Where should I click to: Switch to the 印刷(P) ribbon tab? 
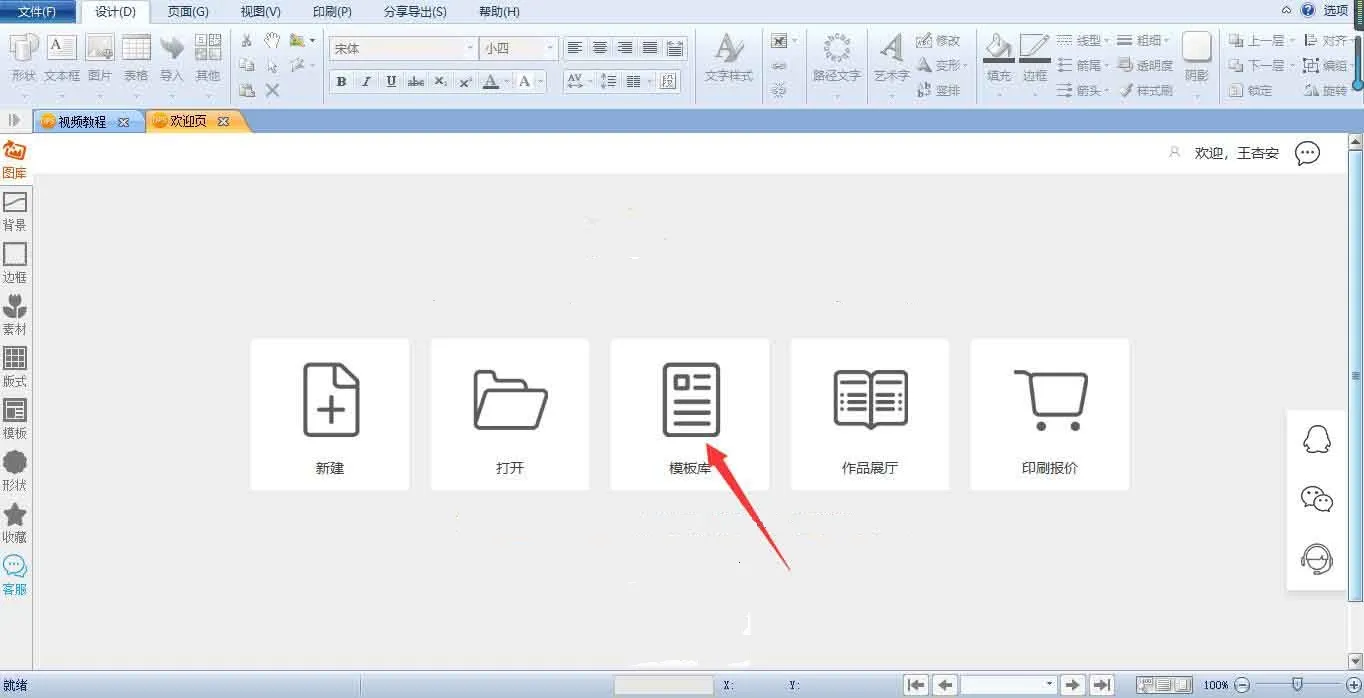tap(332, 12)
